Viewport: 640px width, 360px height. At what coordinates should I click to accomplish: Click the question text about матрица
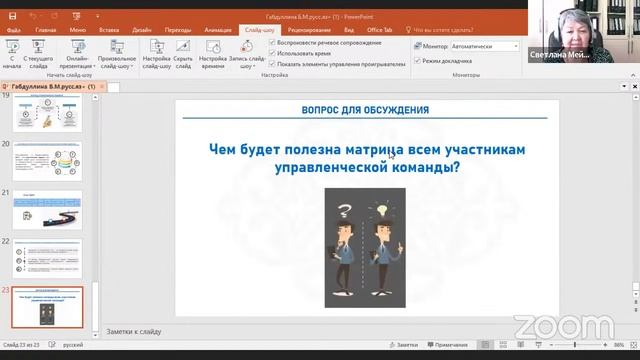coord(367,158)
